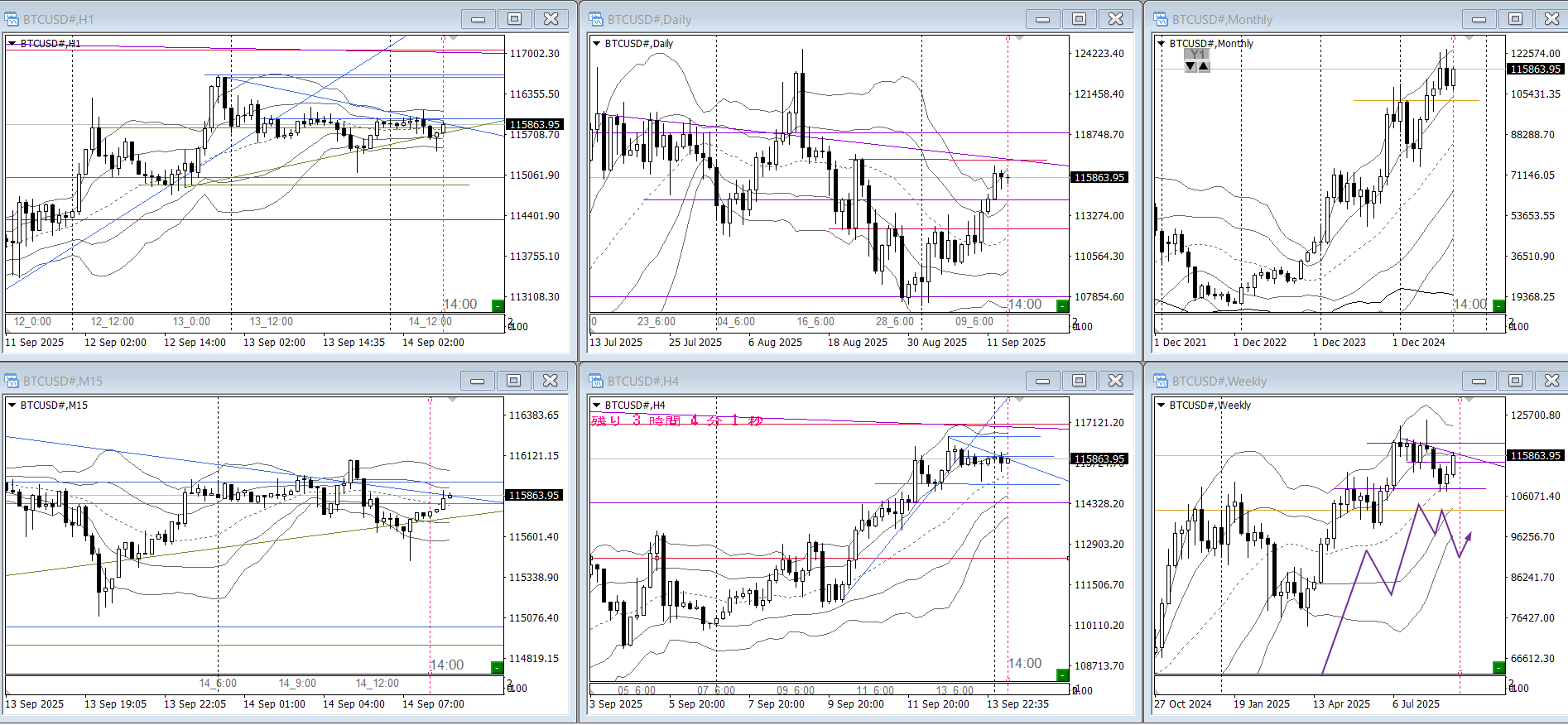
Task: Click the Y1 label button on Monthly chart
Action: tap(1197, 55)
